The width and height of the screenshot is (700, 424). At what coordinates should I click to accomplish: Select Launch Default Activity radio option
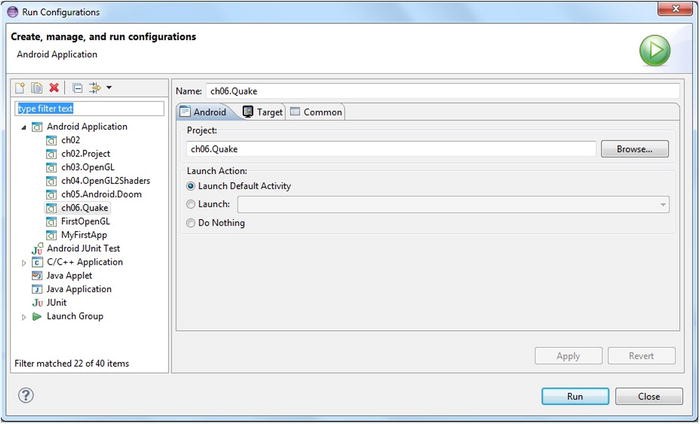191,186
